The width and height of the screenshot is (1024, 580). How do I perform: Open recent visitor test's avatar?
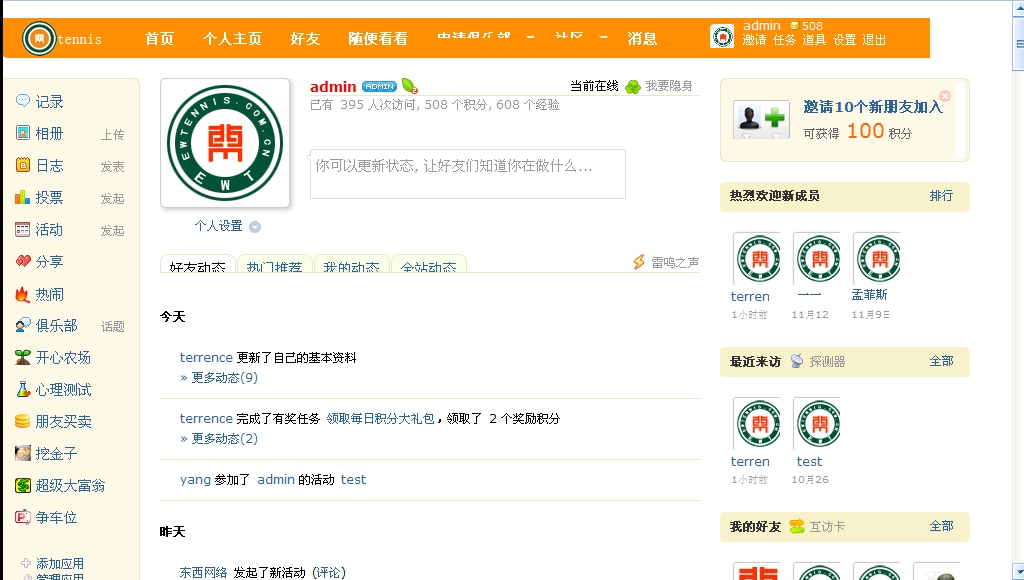[818, 424]
